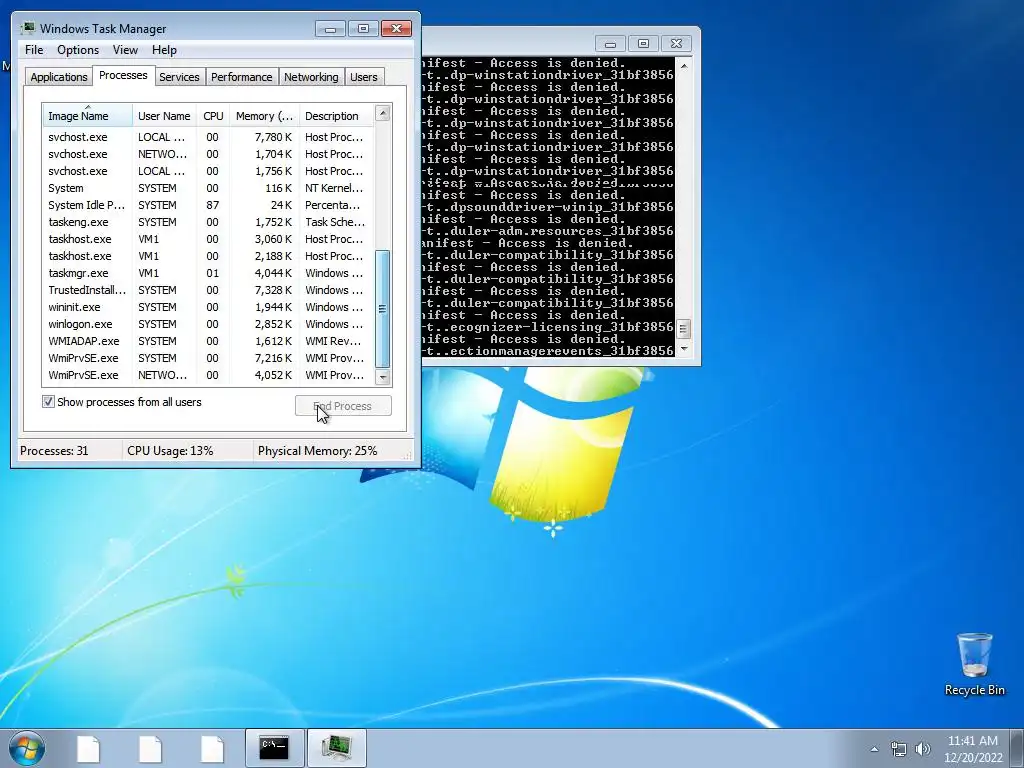Click command window scroll up arrow
The image size is (1024, 768).
click(683, 65)
